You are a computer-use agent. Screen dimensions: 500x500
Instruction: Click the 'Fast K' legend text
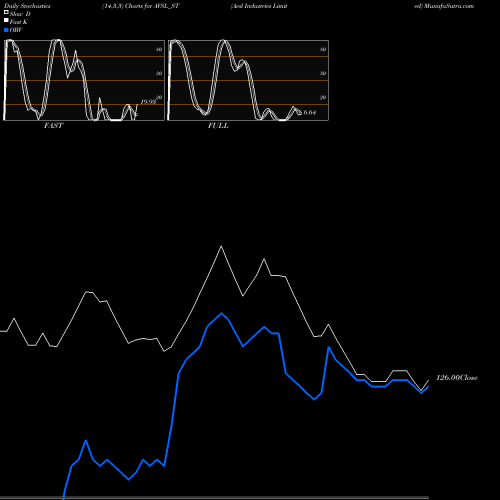coord(19,22)
